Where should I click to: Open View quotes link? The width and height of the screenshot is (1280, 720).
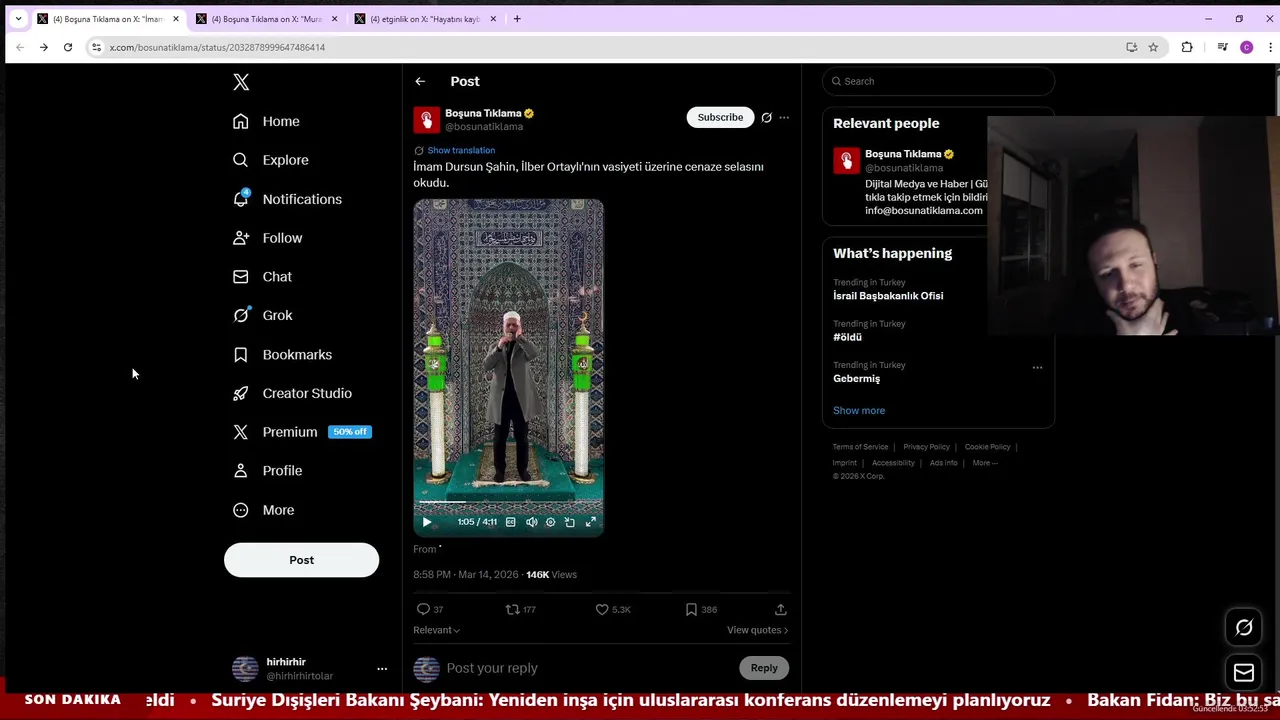[x=758, y=630]
